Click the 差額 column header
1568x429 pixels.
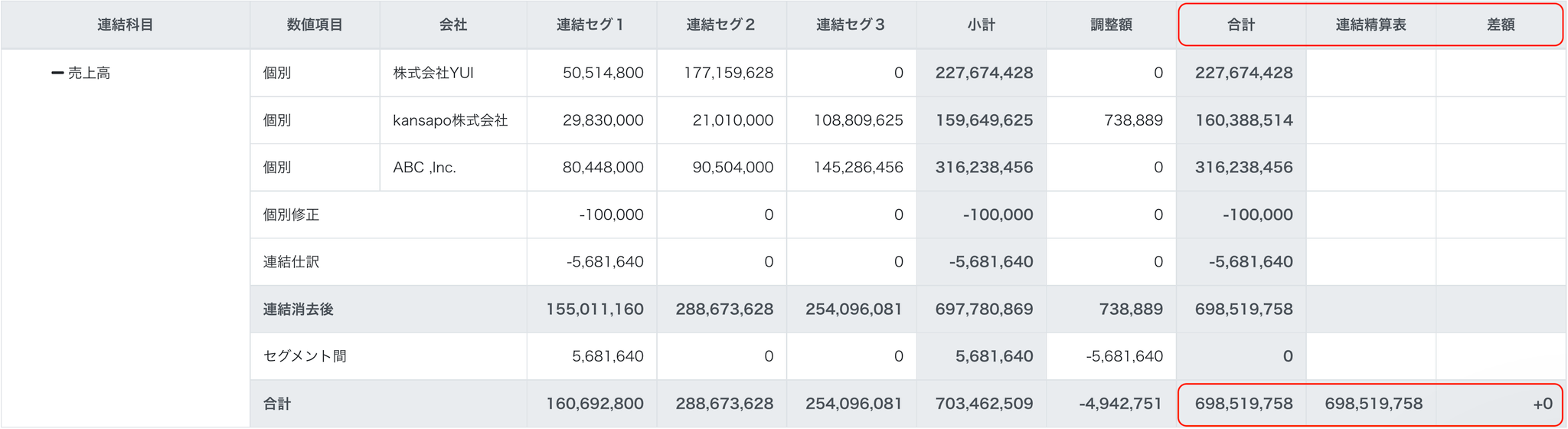click(1501, 25)
